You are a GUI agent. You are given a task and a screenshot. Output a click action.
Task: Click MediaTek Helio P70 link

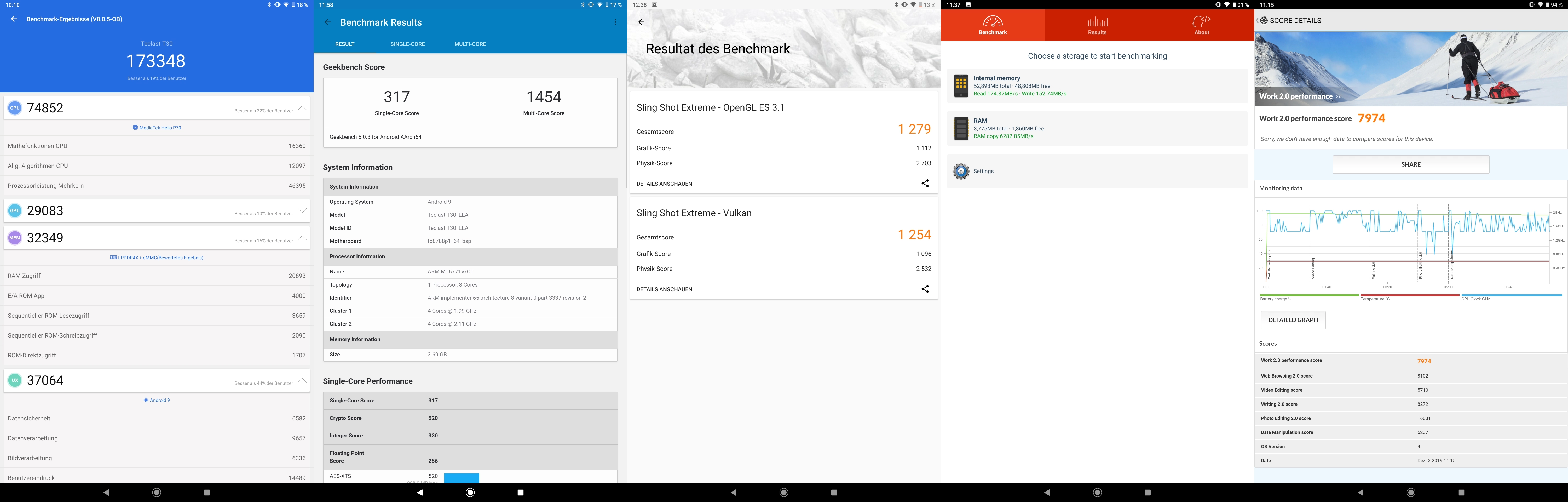(x=157, y=128)
